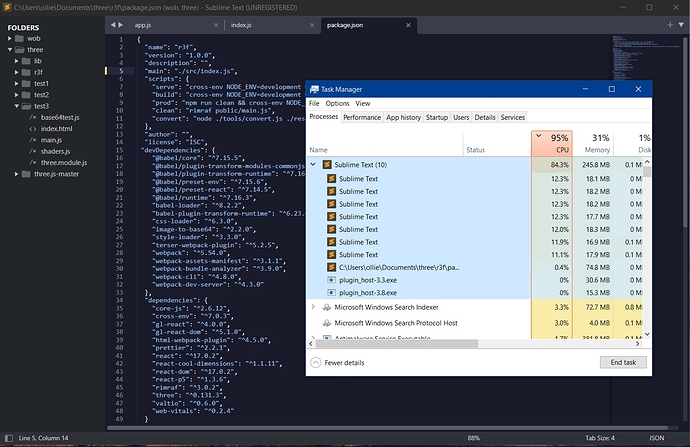Open Task Manager Options menu
The width and height of the screenshot is (690, 447).
coord(337,103)
